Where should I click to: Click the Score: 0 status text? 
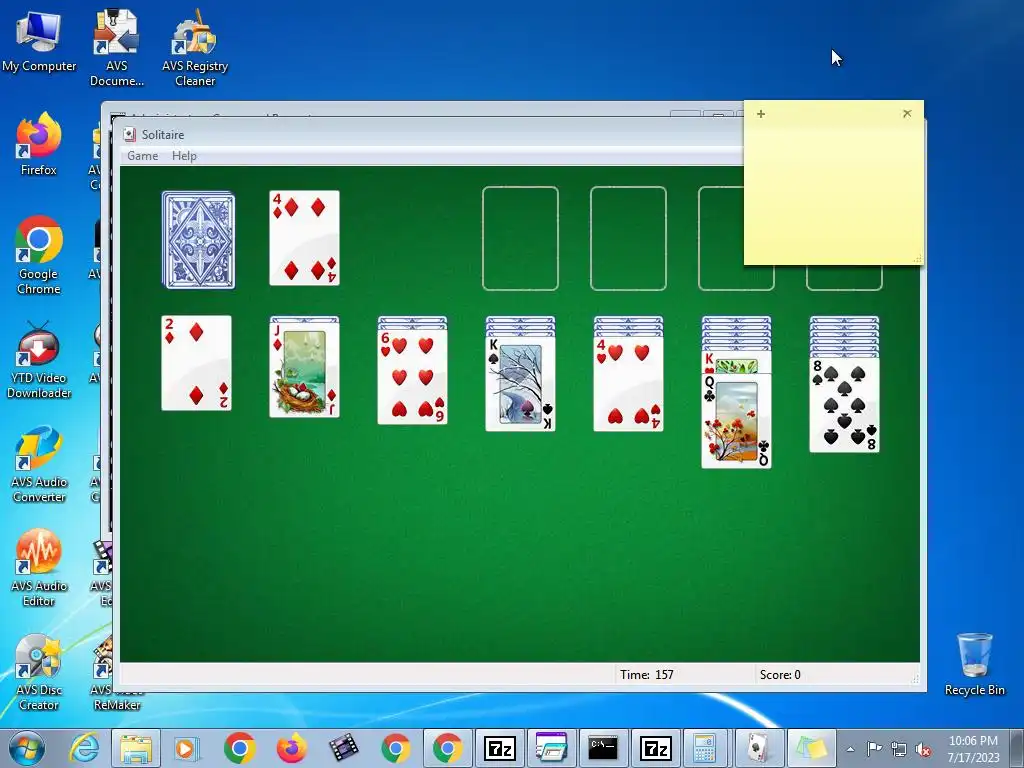coord(780,675)
